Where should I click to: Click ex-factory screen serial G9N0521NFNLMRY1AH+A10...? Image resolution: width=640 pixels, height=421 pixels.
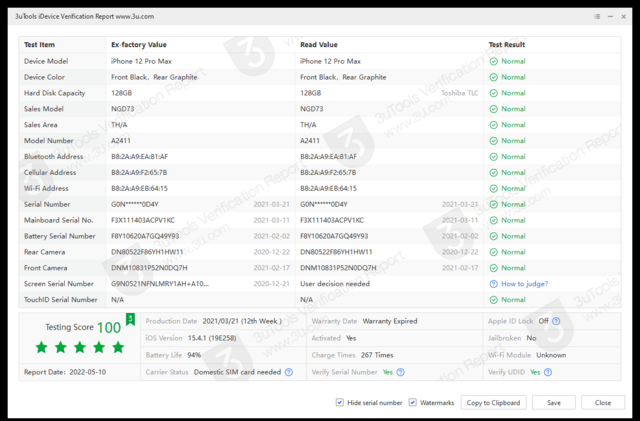coord(160,284)
